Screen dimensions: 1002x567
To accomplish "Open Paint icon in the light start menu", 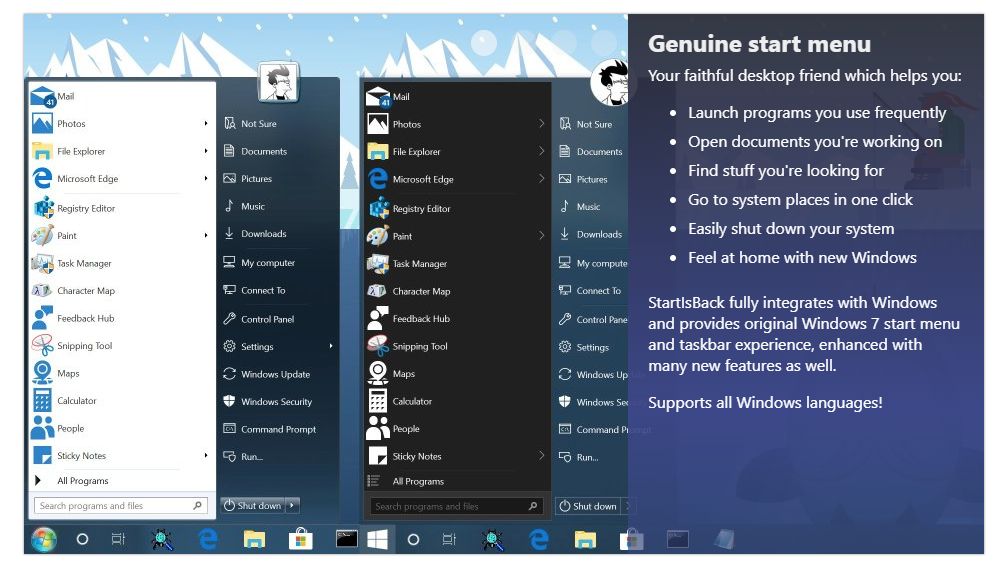I will 42,235.
